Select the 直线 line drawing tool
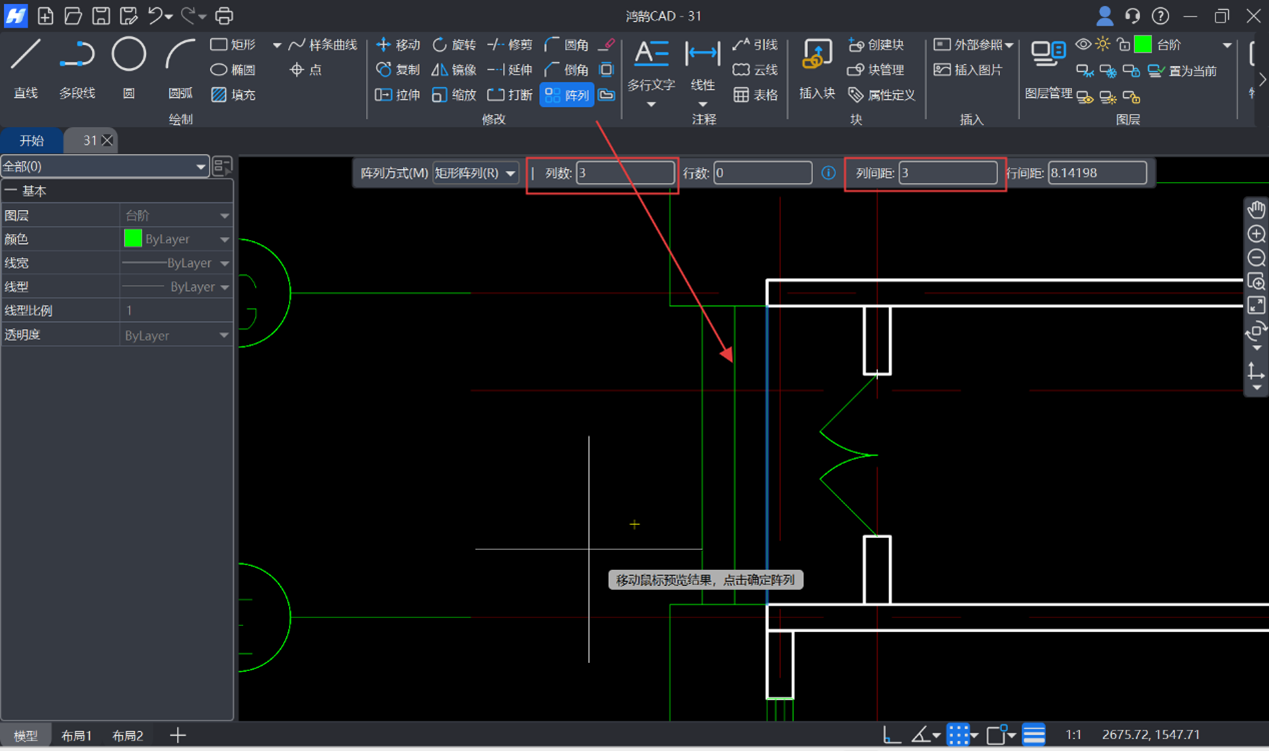This screenshot has width=1269, height=751. (25, 67)
